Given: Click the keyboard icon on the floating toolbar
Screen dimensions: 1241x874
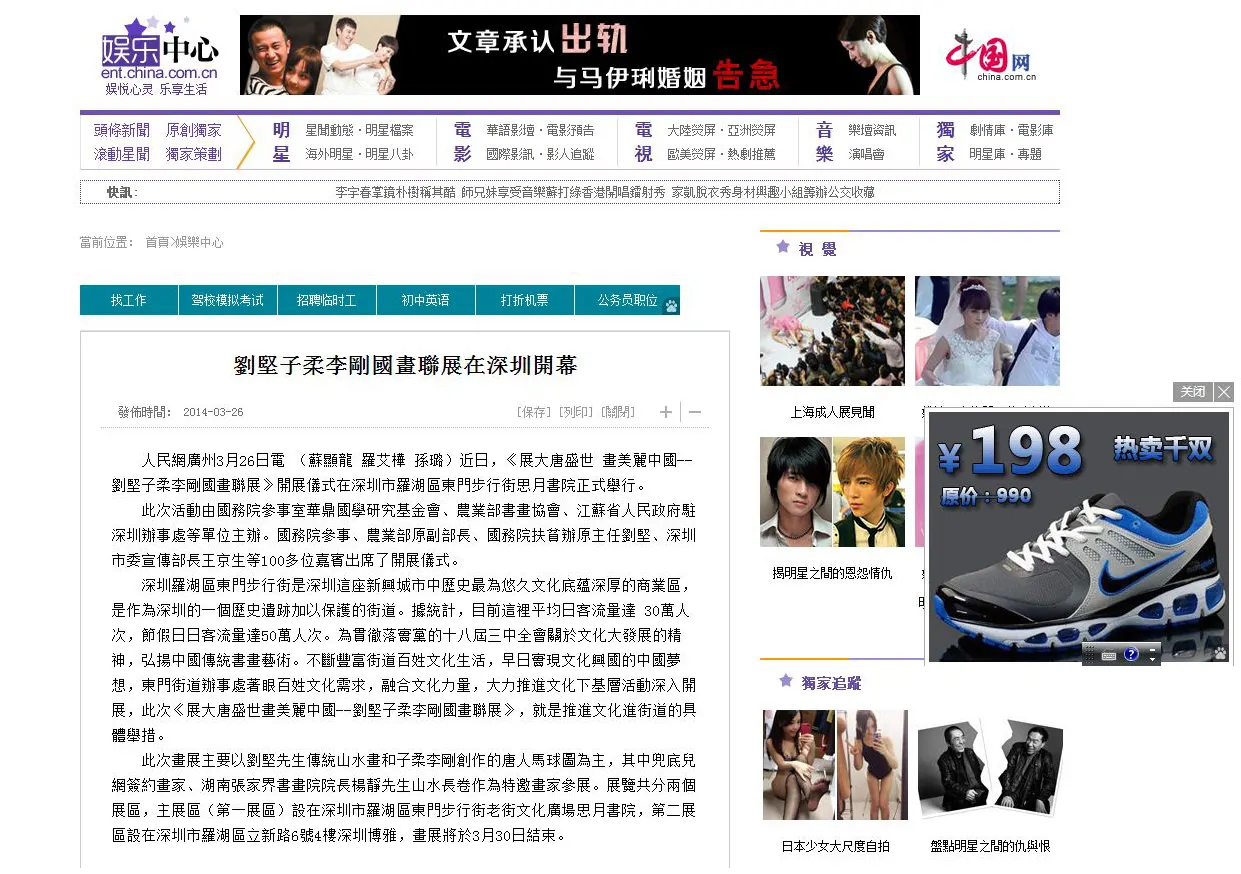Looking at the screenshot, I should (x=1109, y=655).
